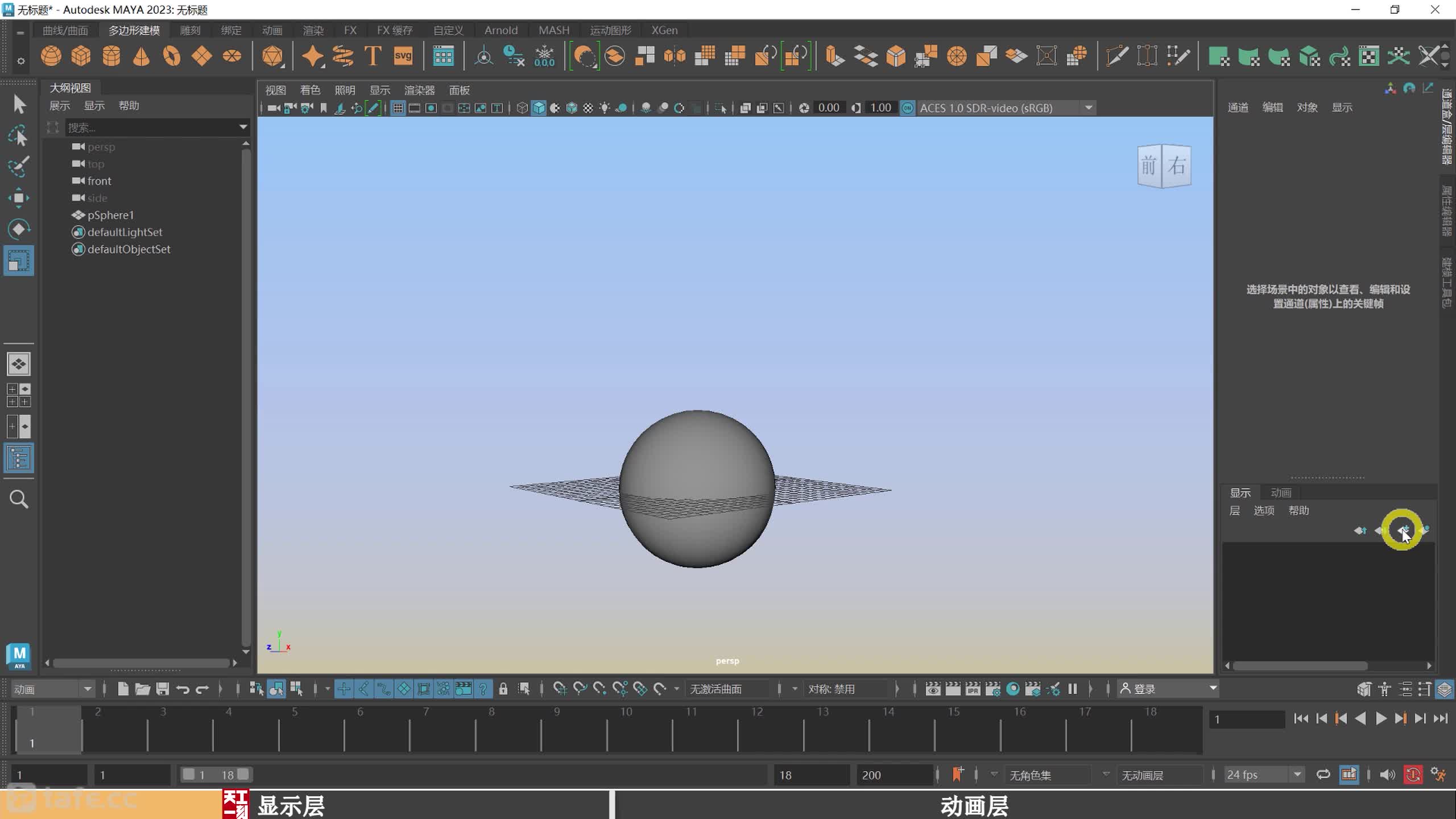Go to end of playback range

click(x=1441, y=719)
